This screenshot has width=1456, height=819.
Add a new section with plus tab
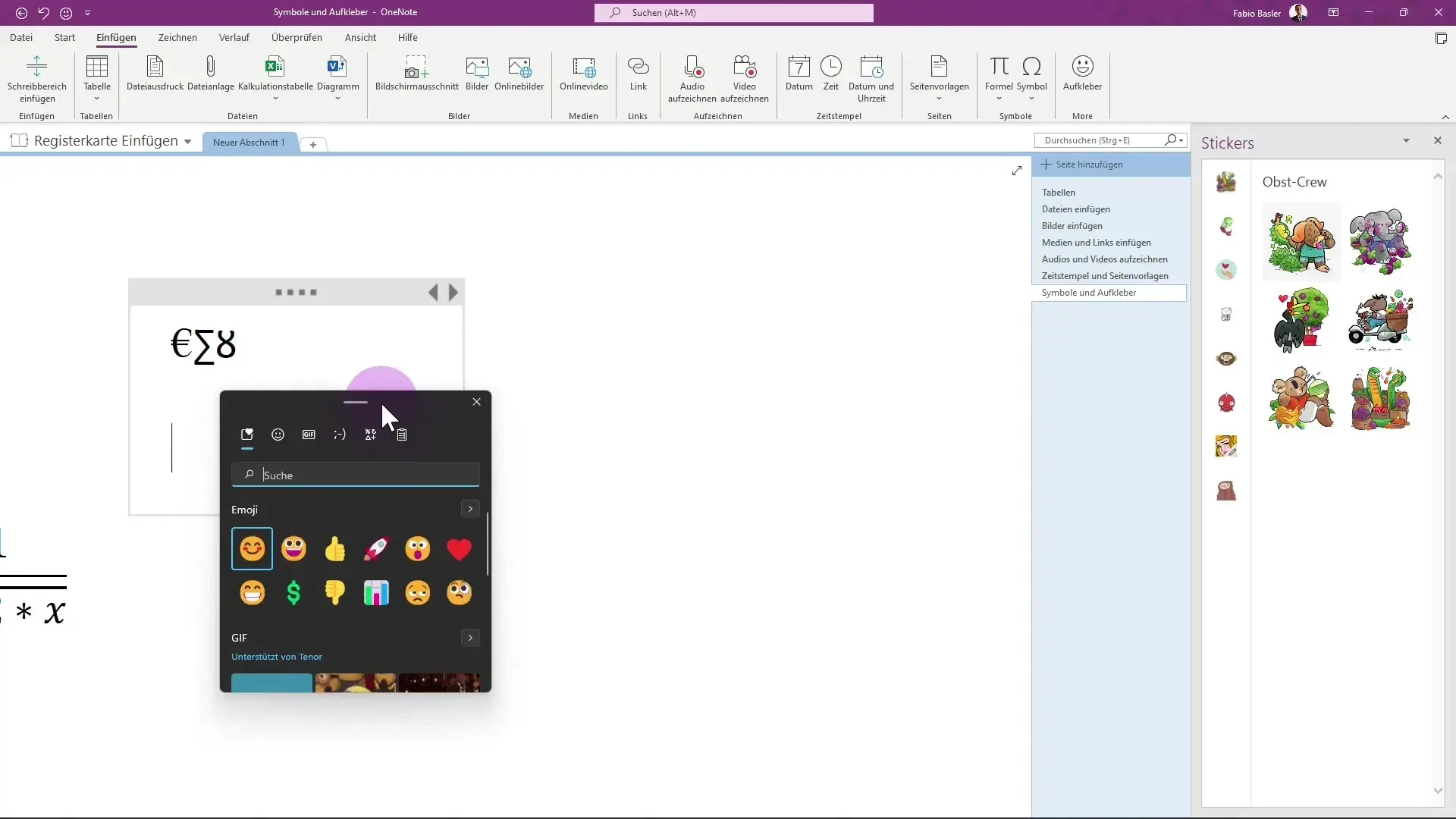(313, 144)
